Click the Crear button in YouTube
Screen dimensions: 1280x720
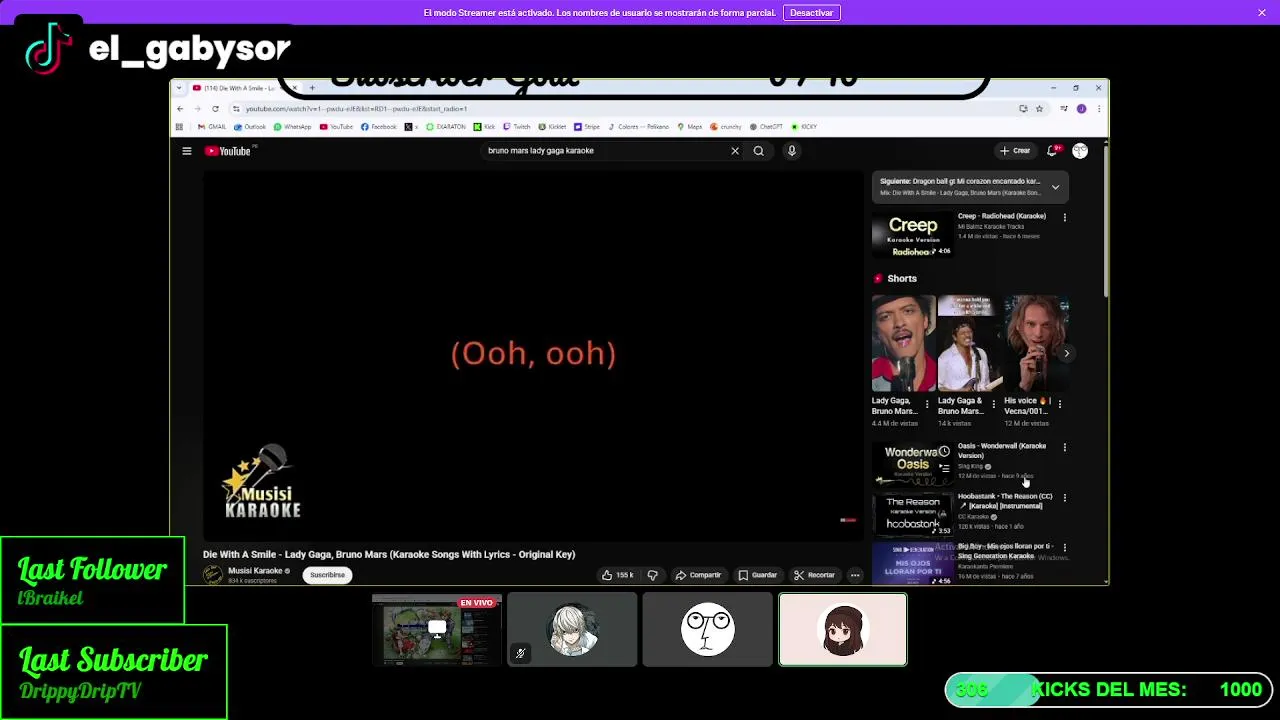[x=1015, y=151]
